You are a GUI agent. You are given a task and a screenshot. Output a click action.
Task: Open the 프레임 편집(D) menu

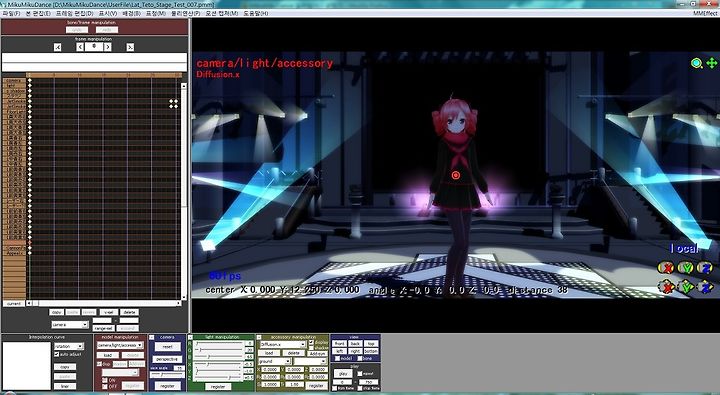pos(74,13)
